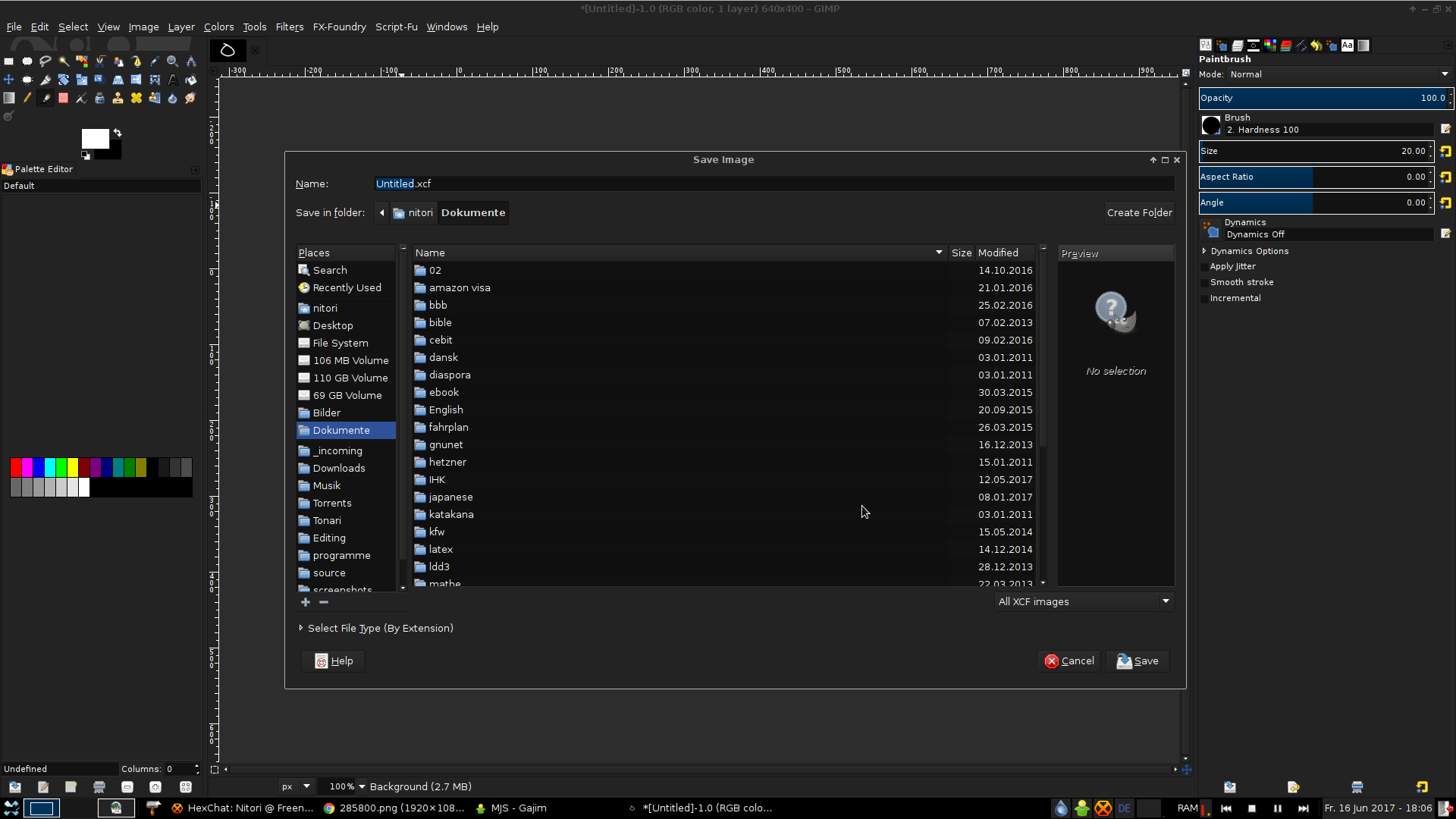Open the Filters menu
This screenshot has width=1456, height=819.
[x=289, y=27]
